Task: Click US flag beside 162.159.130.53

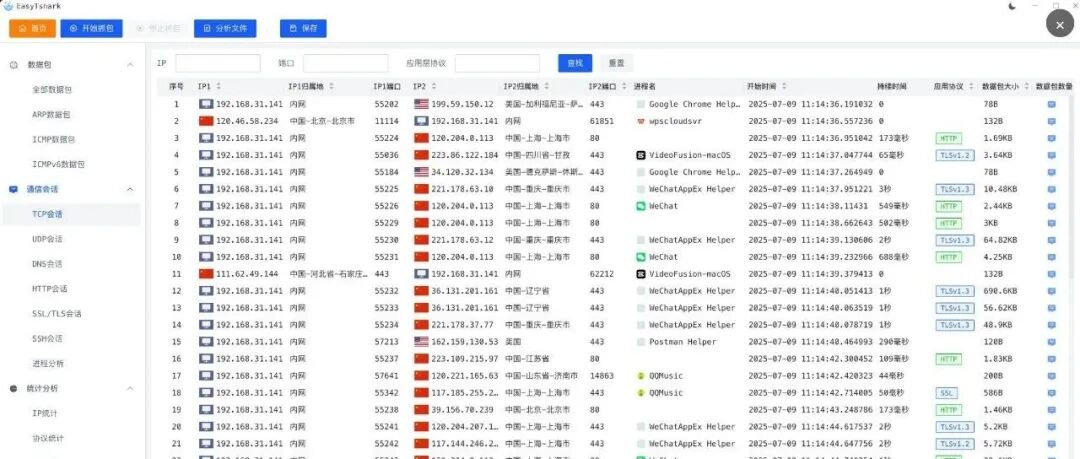Action: pyautogui.click(x=422, y=342)
